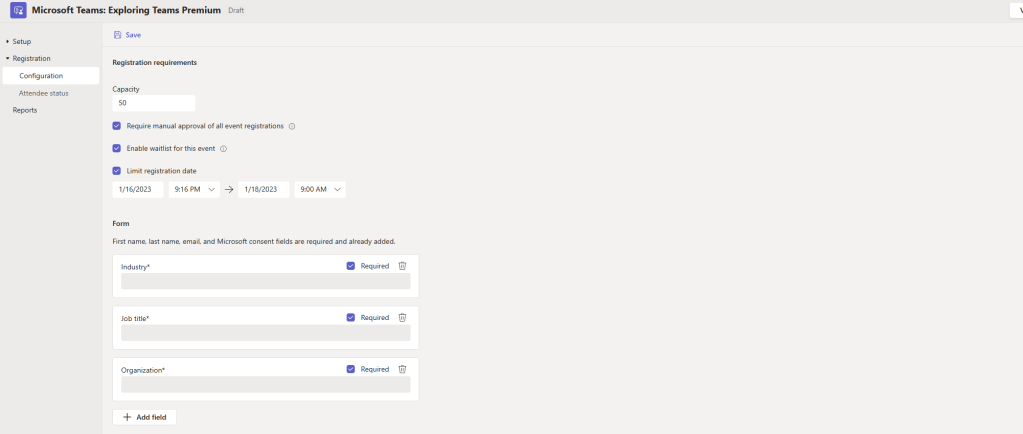Uncheck Required for Industry field
The width and height of the screenshot is (1023, 434).
350,266
